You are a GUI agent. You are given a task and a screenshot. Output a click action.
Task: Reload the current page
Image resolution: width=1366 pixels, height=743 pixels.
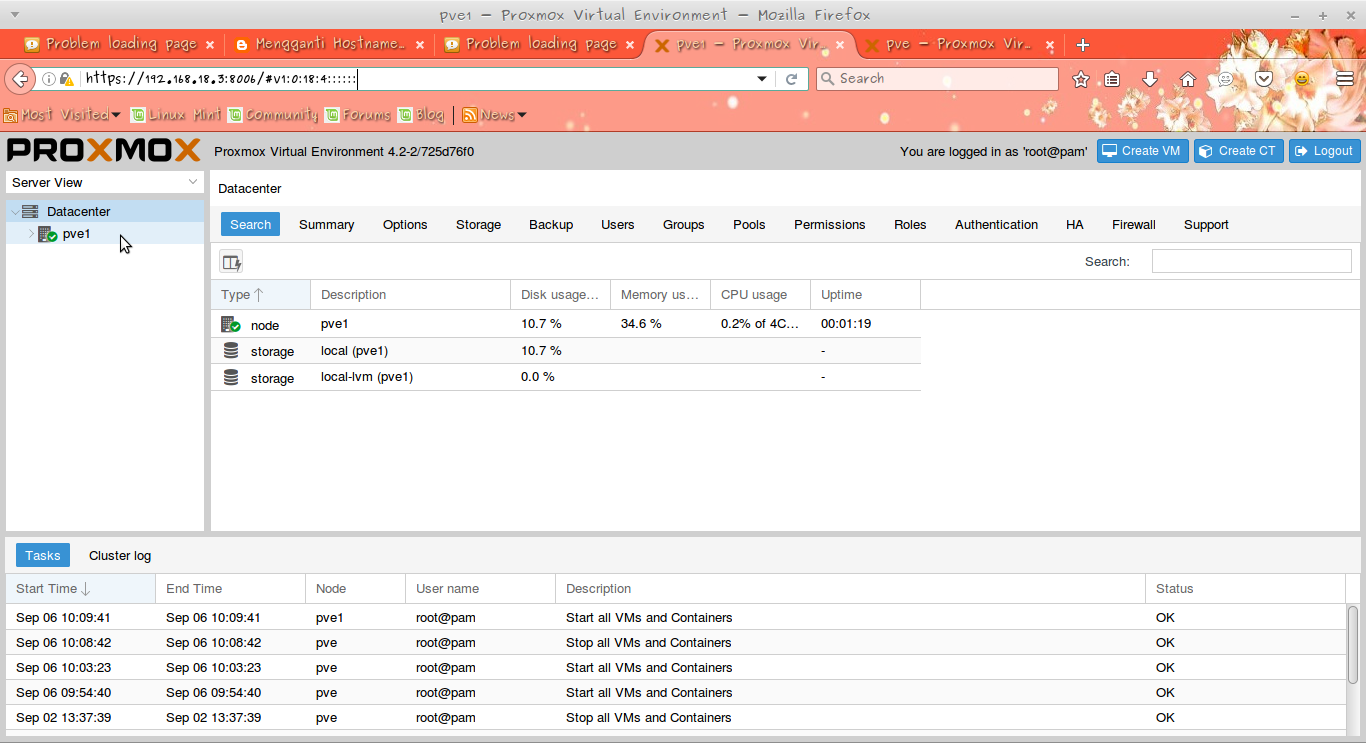[x=791, y=79]
